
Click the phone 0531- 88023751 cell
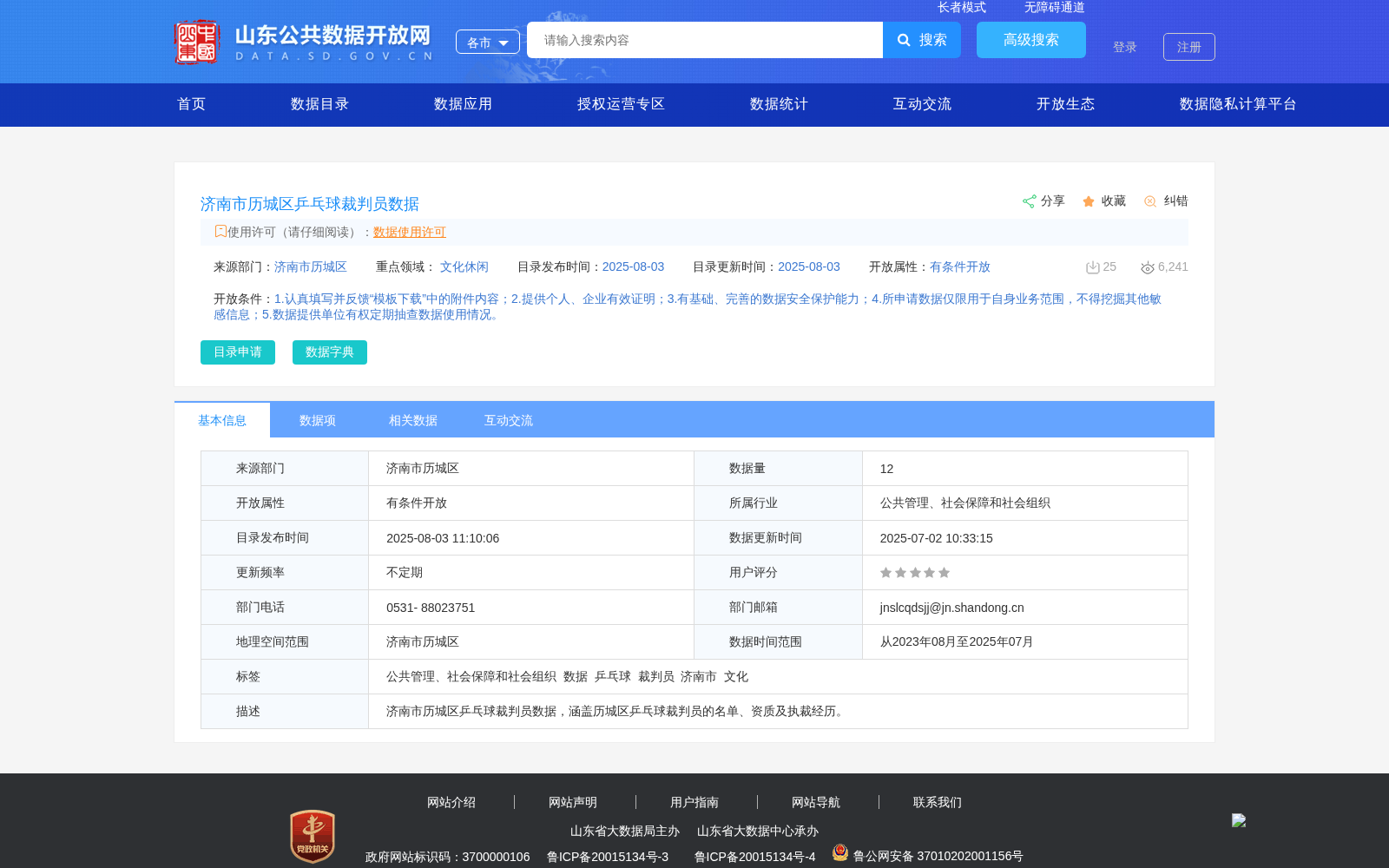click(x=531, y=608)
